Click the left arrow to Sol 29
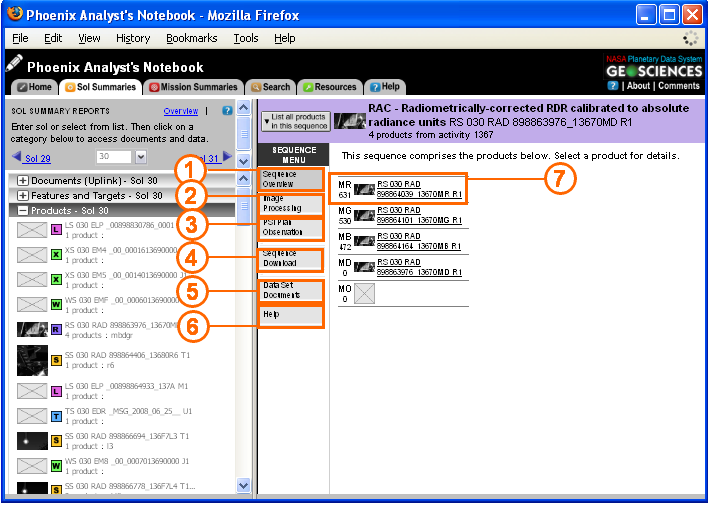The height and width of the screenshot is (505, 708). 16,158
